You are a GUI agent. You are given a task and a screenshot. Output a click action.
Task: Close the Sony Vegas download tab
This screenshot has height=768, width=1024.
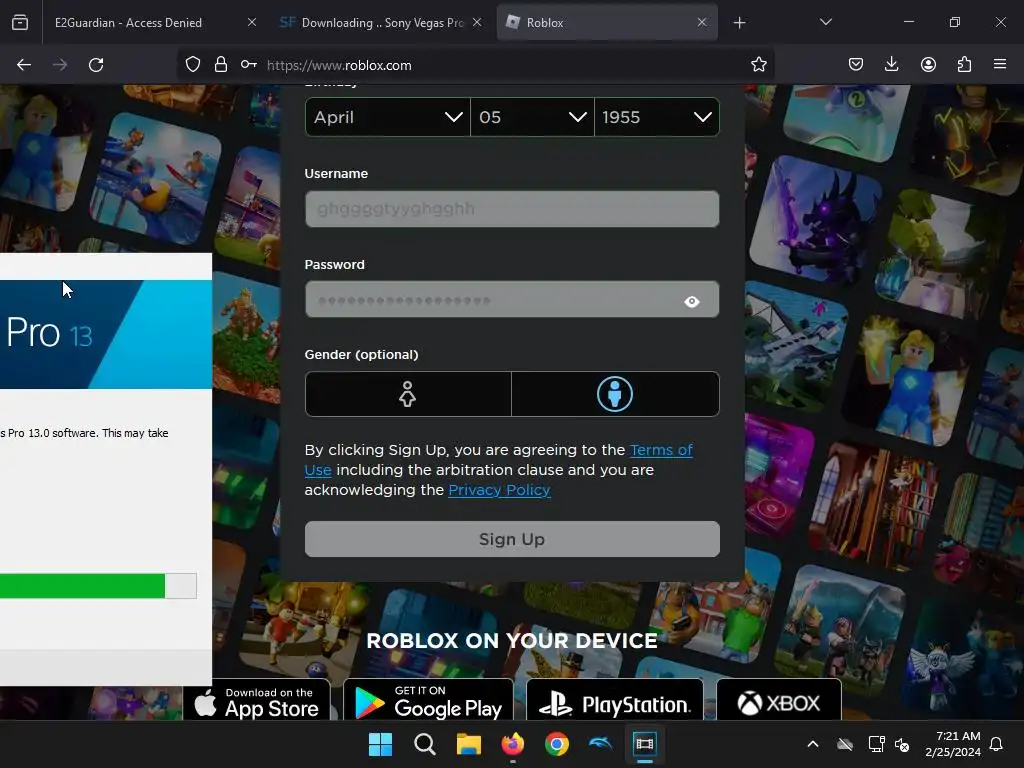[x=477, y=22]
